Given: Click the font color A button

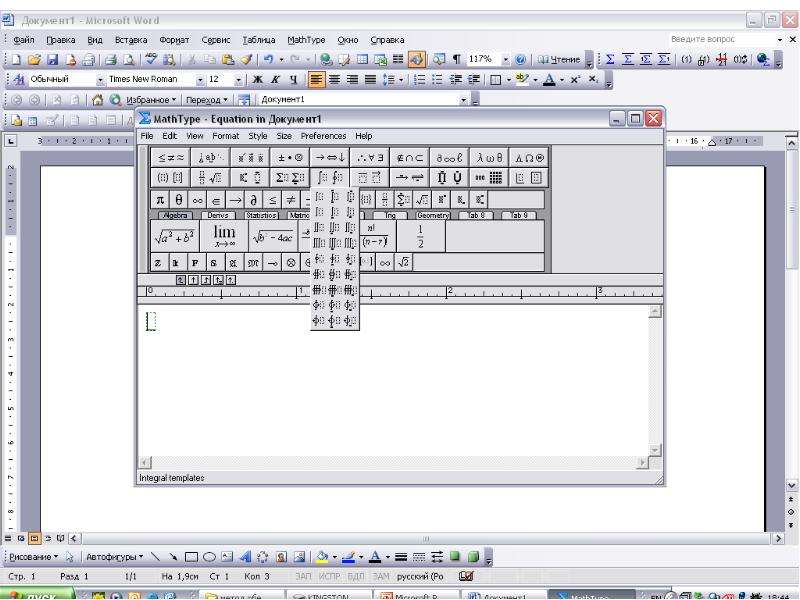Looking at the screenshot, I should click(549, 80).
